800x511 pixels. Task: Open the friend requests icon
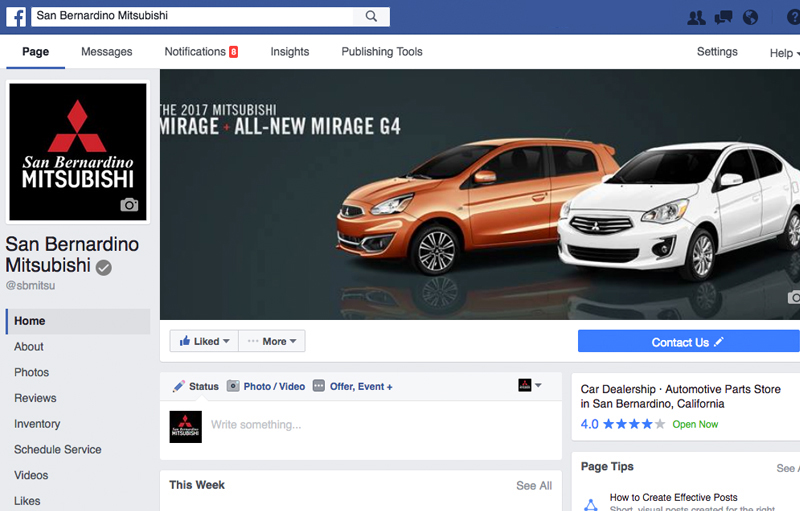[x=696, y=18]
